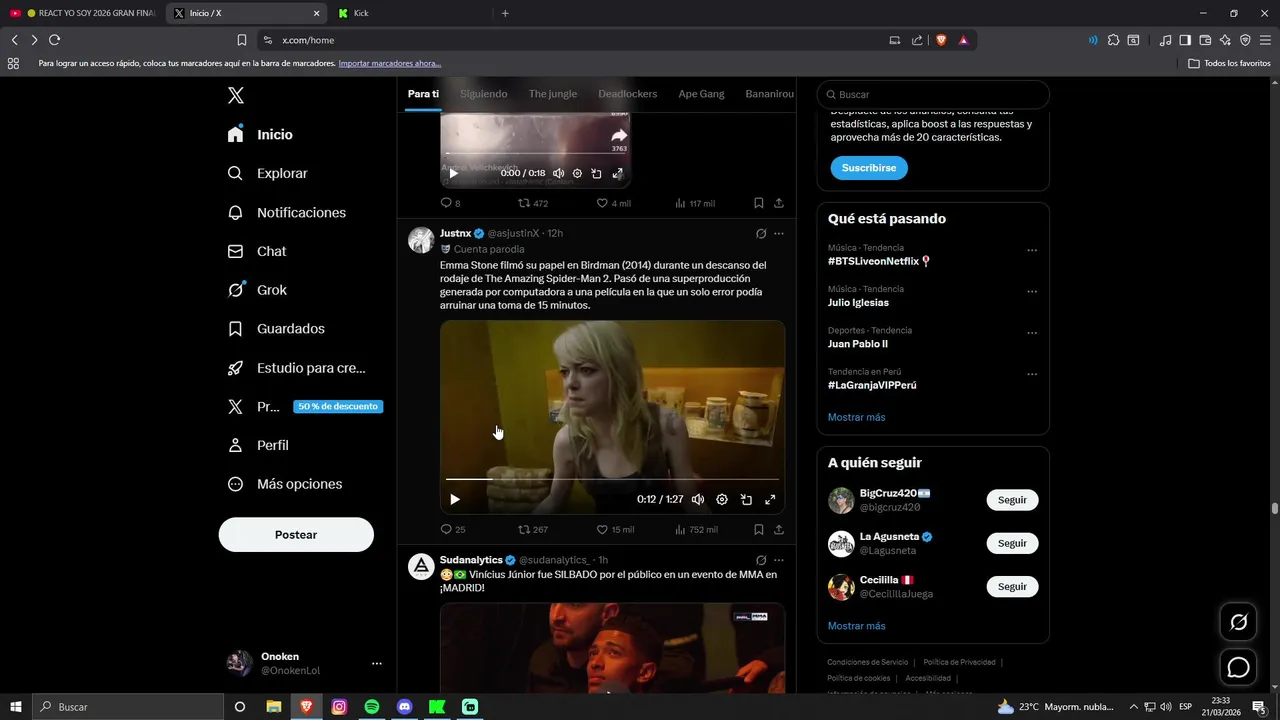Open options for Julio Iglesias trend

coord(1032,292)
